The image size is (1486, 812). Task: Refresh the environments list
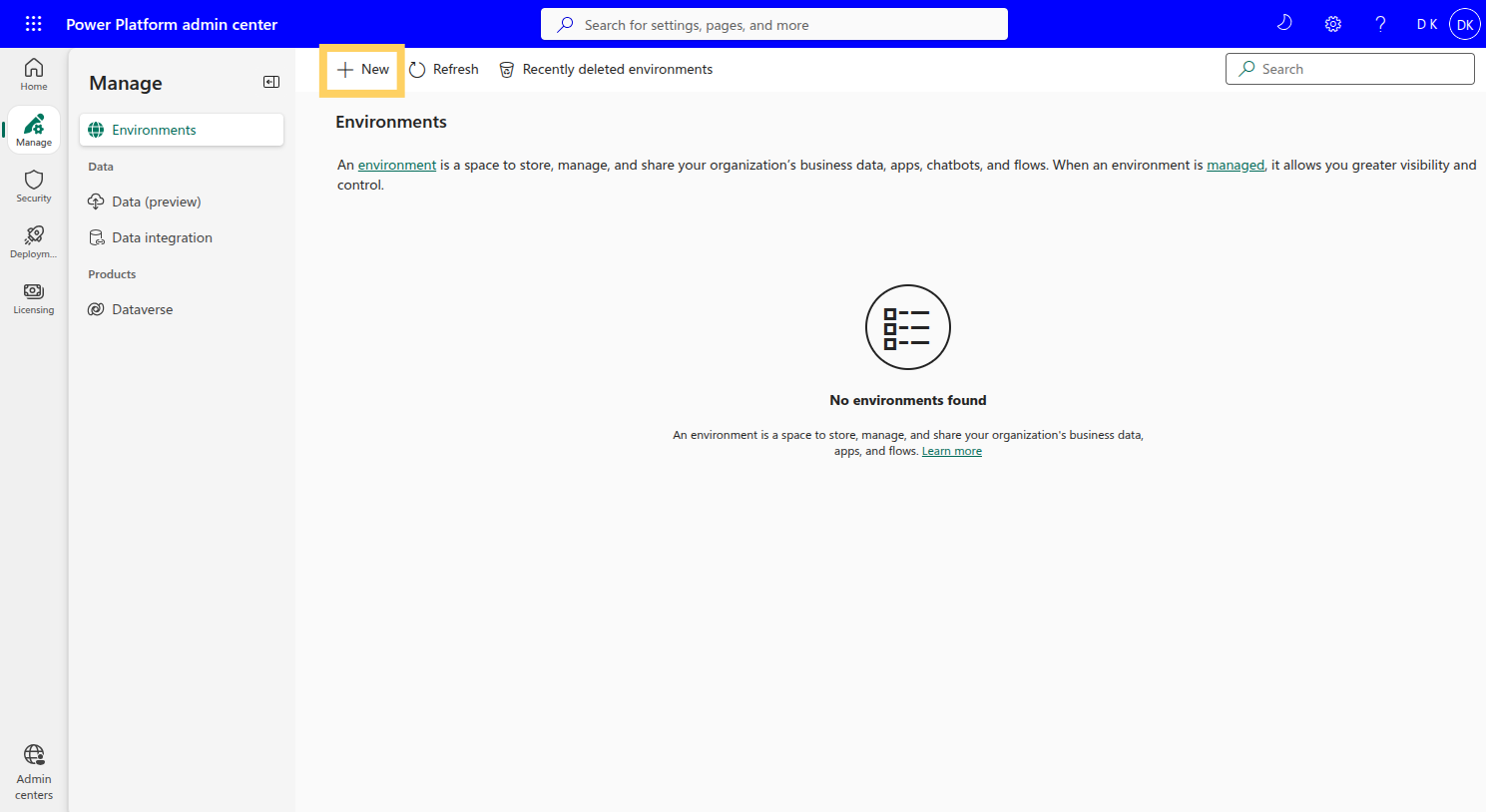pyautogui.click(x=444, y=70)
